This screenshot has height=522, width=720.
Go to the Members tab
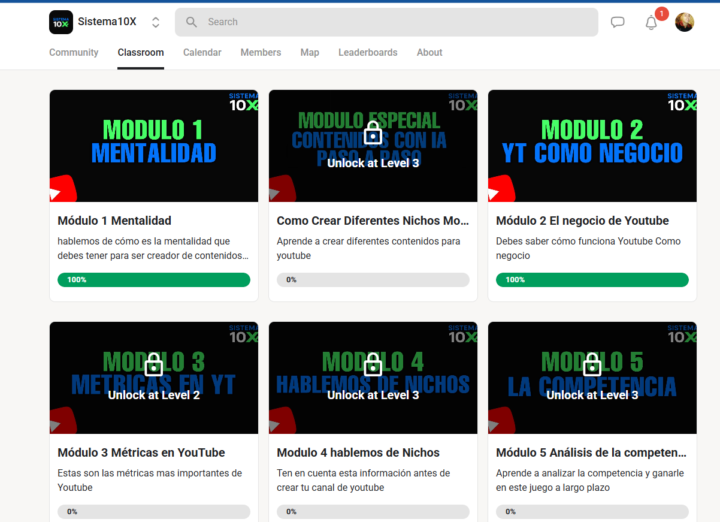point(260,52)
